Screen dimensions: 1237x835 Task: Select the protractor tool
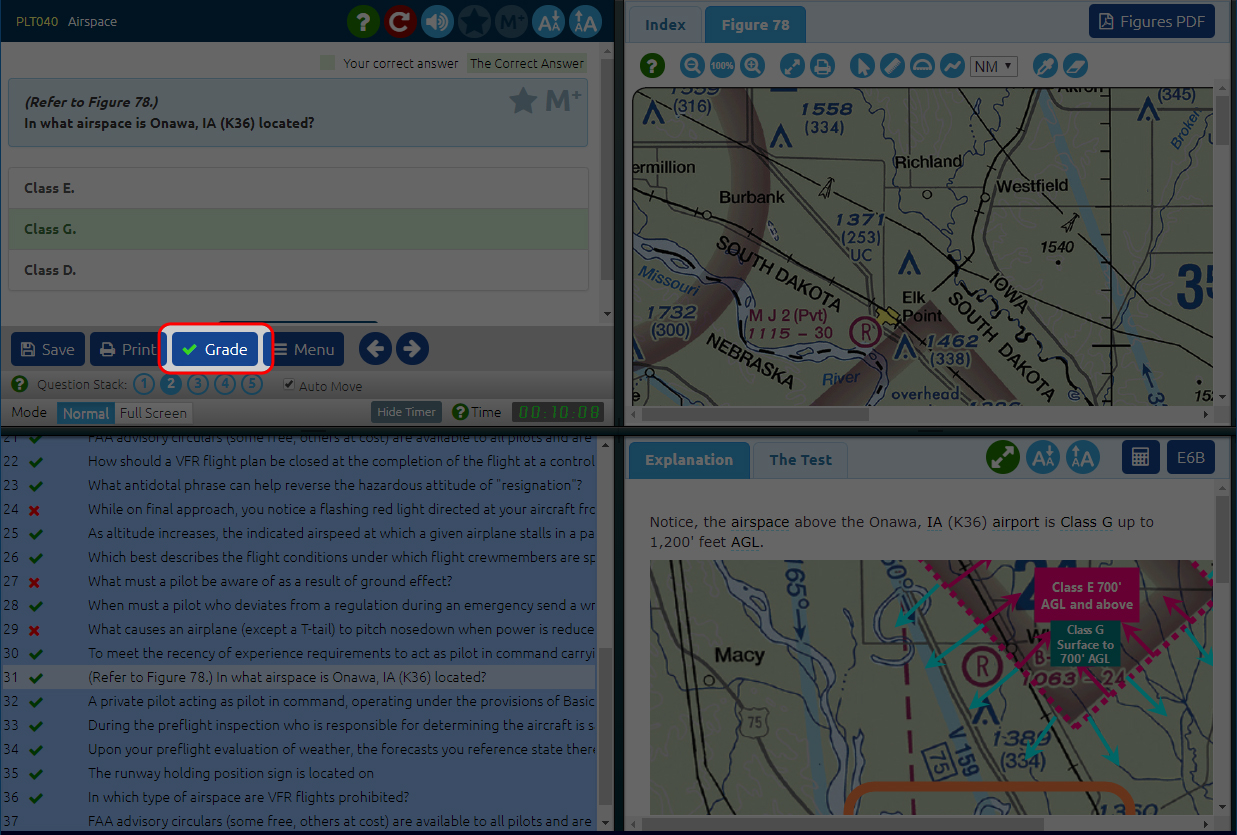point(923,66)
